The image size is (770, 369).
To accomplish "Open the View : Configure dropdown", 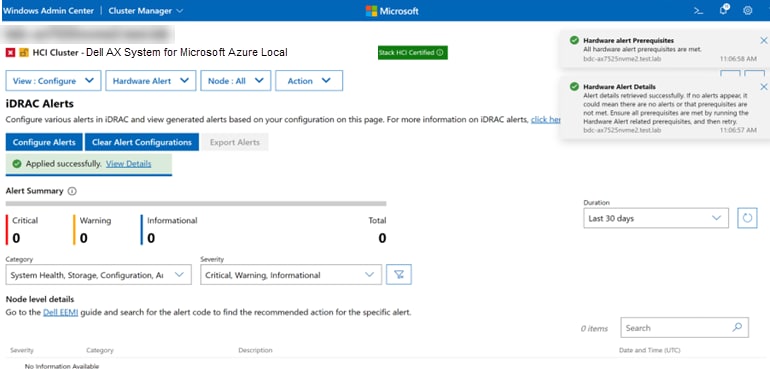I will 53,81.
